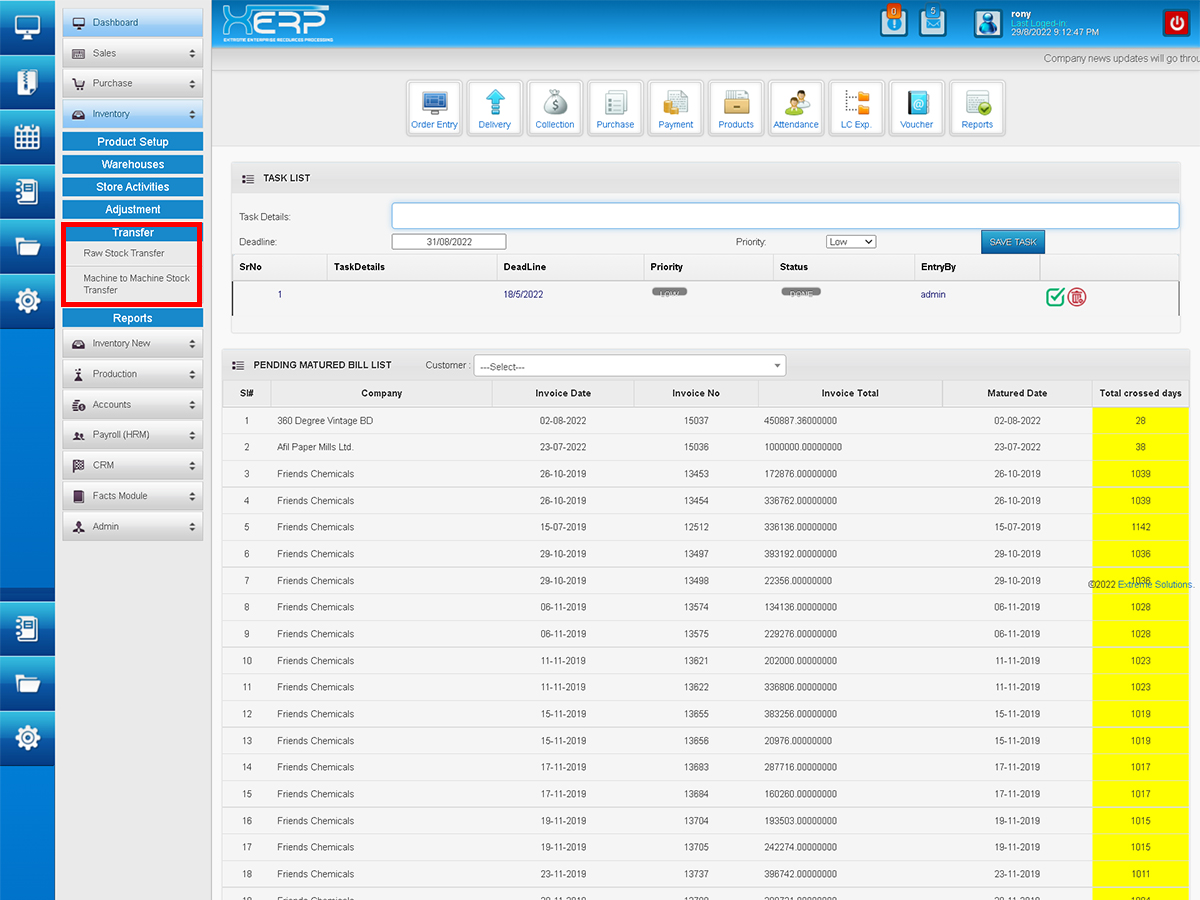
Task: Click the Attendance icon
Action: click(796, 108)
